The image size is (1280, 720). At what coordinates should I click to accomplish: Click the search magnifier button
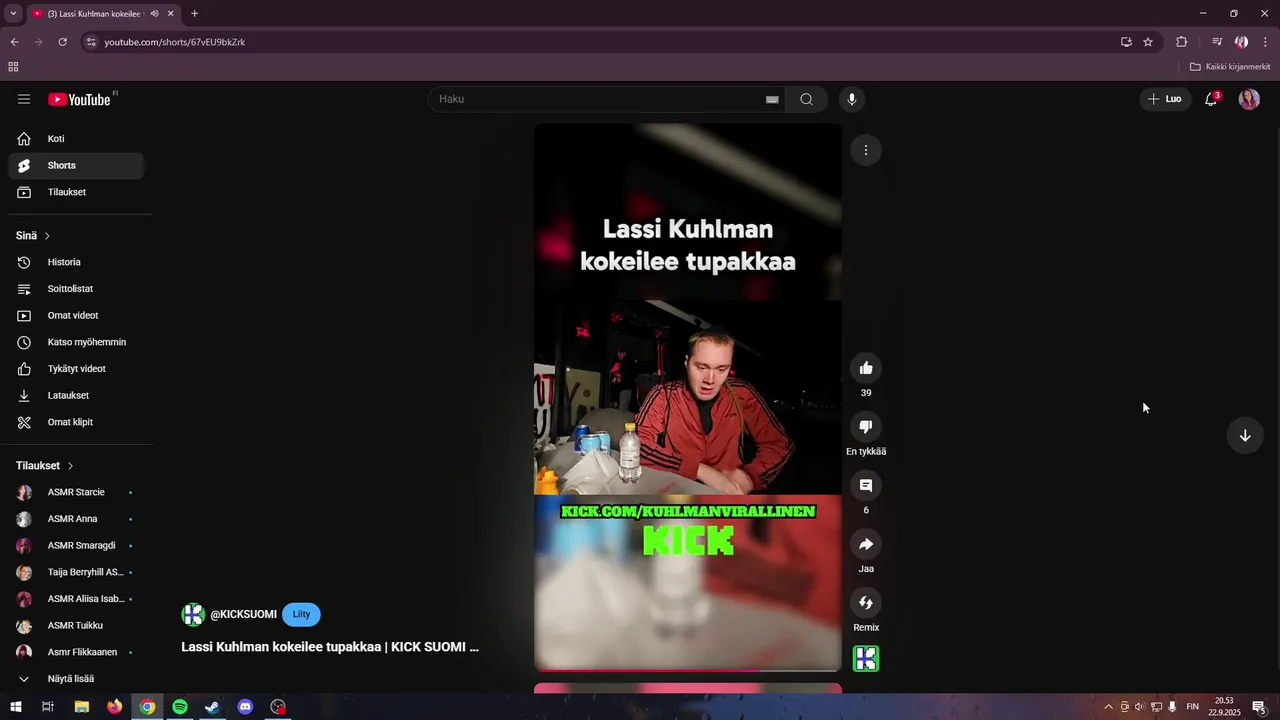pos(806,99)
